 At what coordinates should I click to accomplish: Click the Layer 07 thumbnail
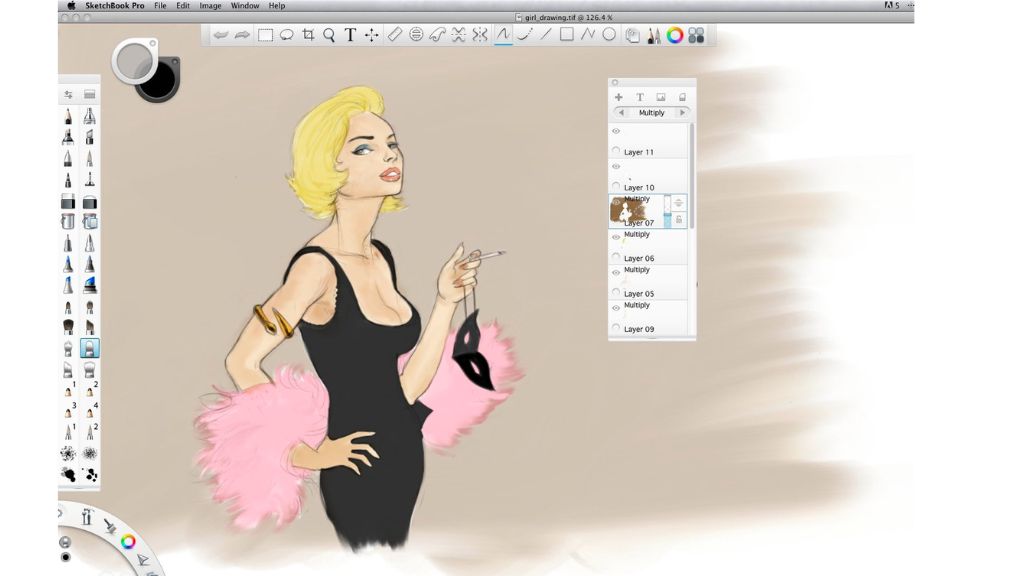click(628, 210)
